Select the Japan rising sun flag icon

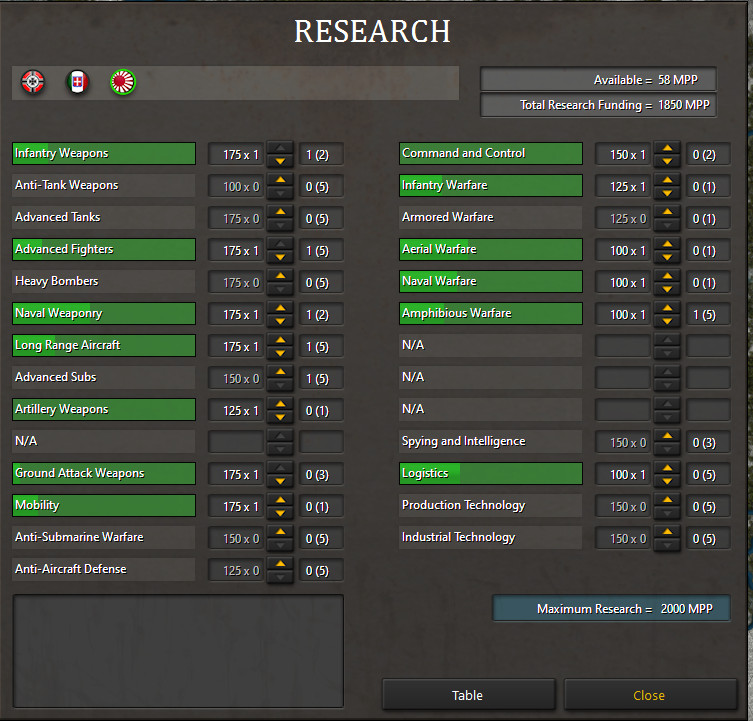tap(123, 82)
